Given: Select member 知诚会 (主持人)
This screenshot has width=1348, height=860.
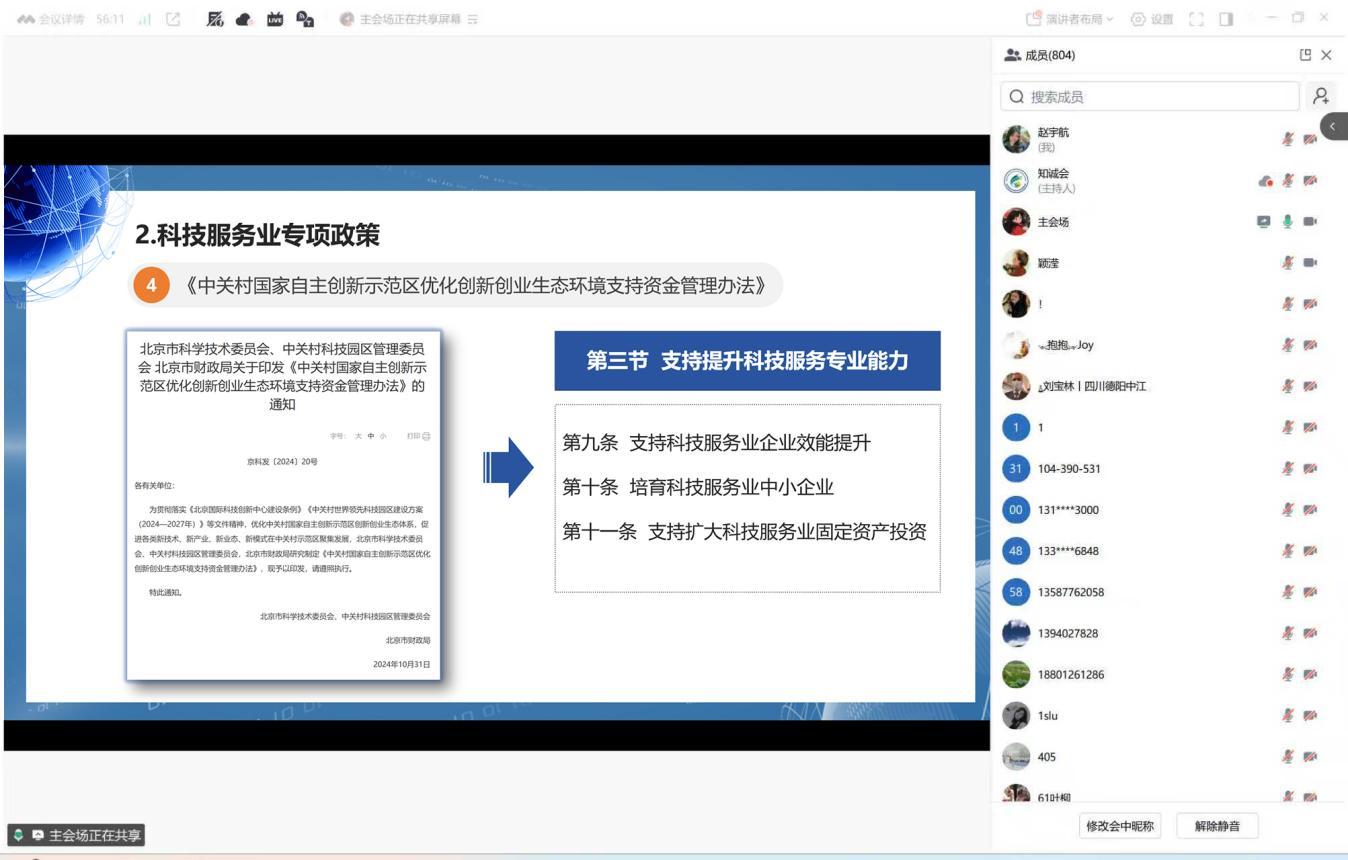Looking at the screenshot, I should pyautogui.click(x=1168, y=181).
